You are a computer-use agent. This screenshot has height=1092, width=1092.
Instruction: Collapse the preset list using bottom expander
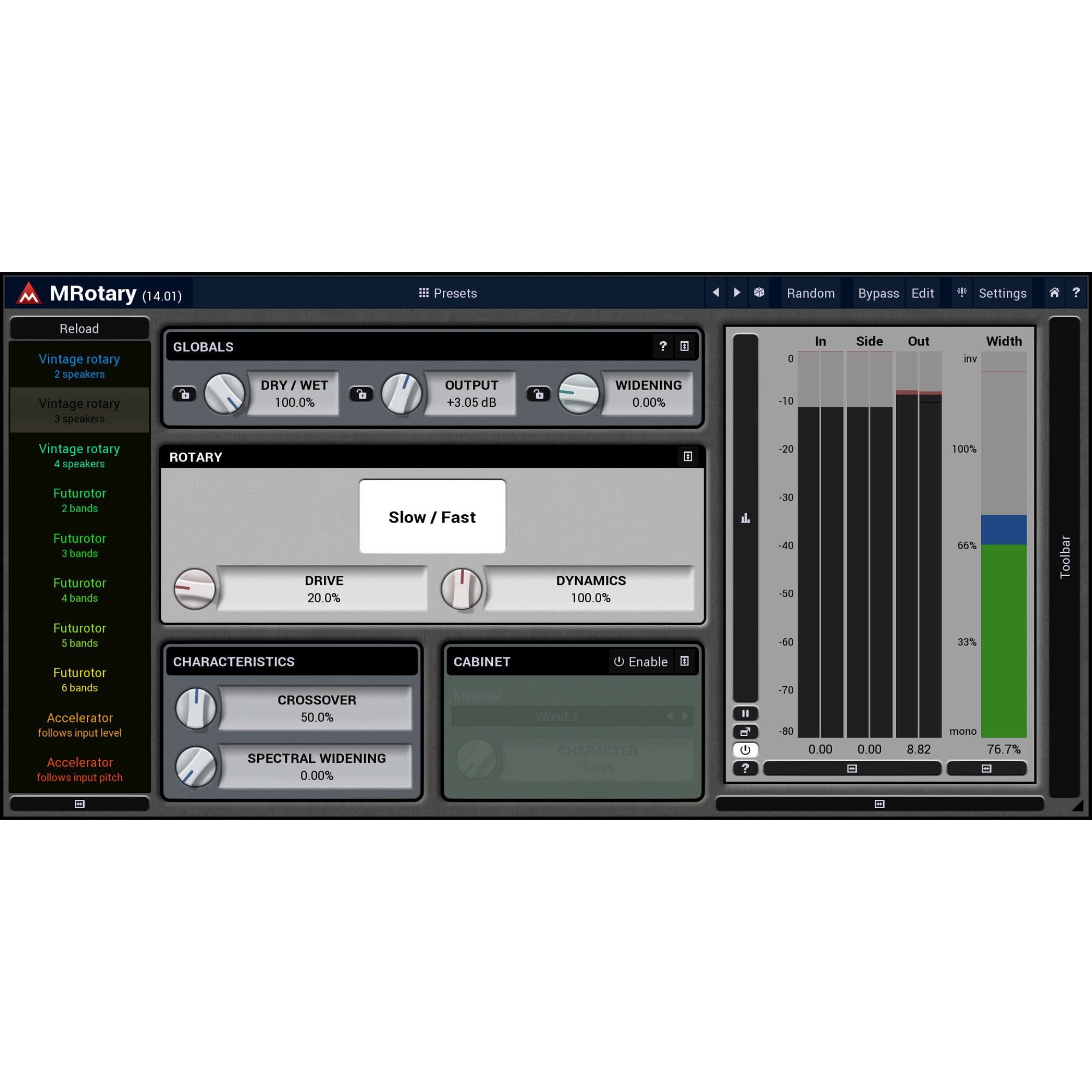[80, 804]
